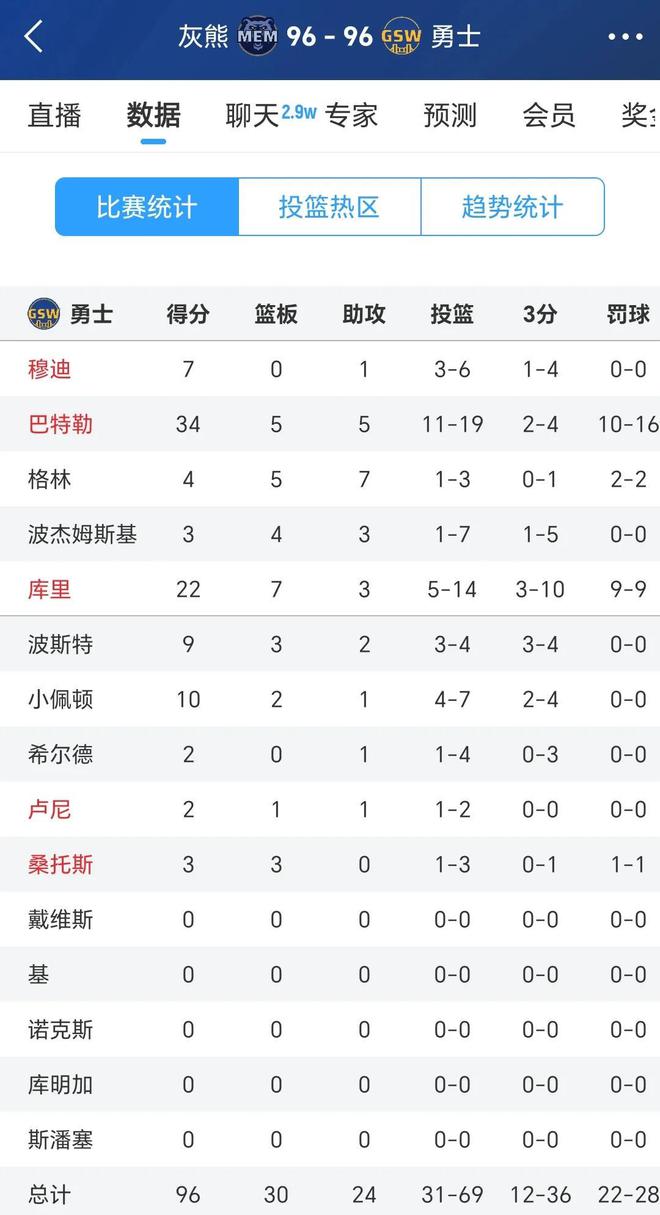Open the three-dot more options menu
Image resolution: width=660 pixels, height=1215 pixels.
625,37
